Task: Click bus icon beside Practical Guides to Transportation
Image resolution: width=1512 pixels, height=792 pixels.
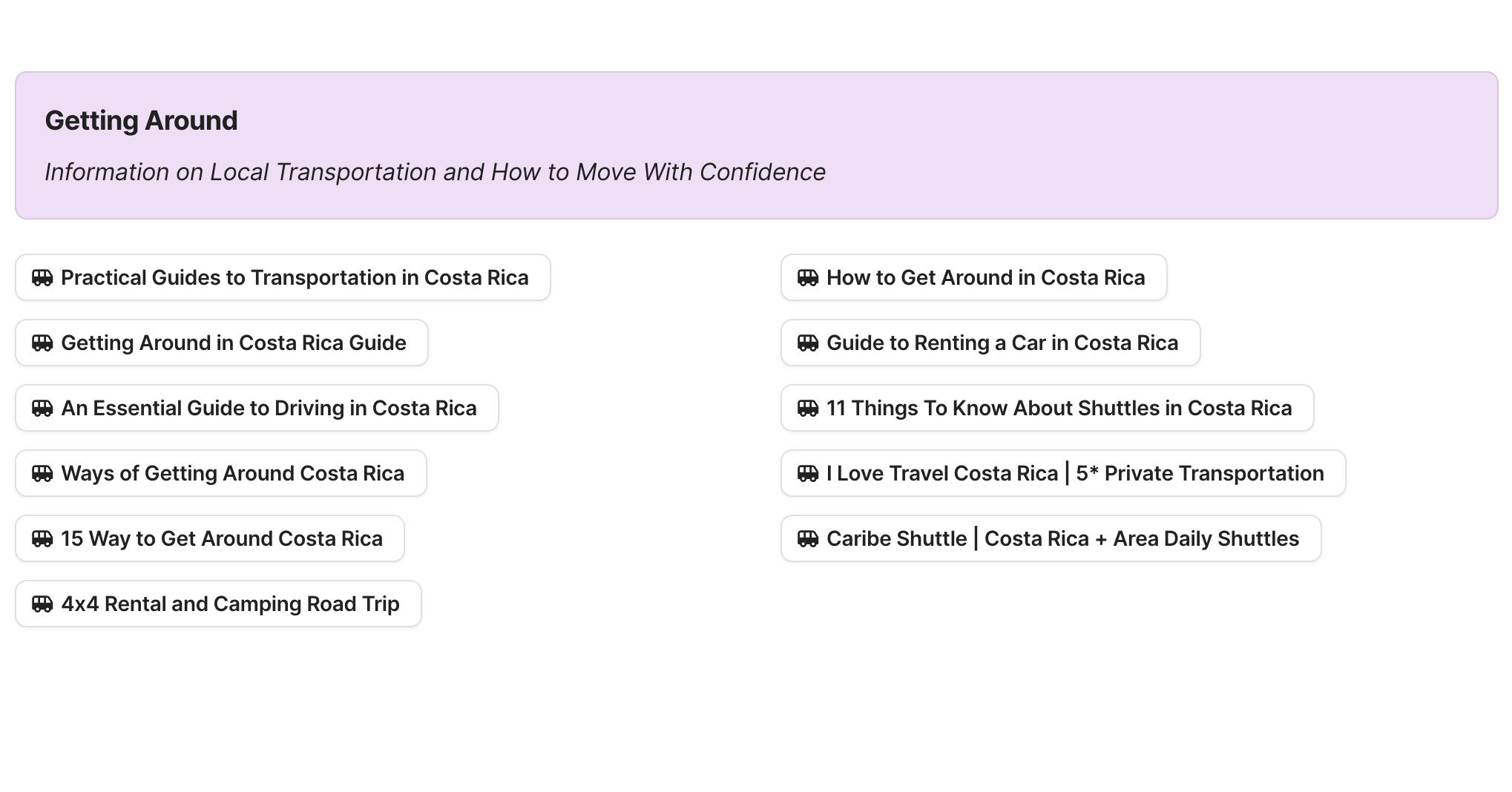Action: tap(42, 278)
